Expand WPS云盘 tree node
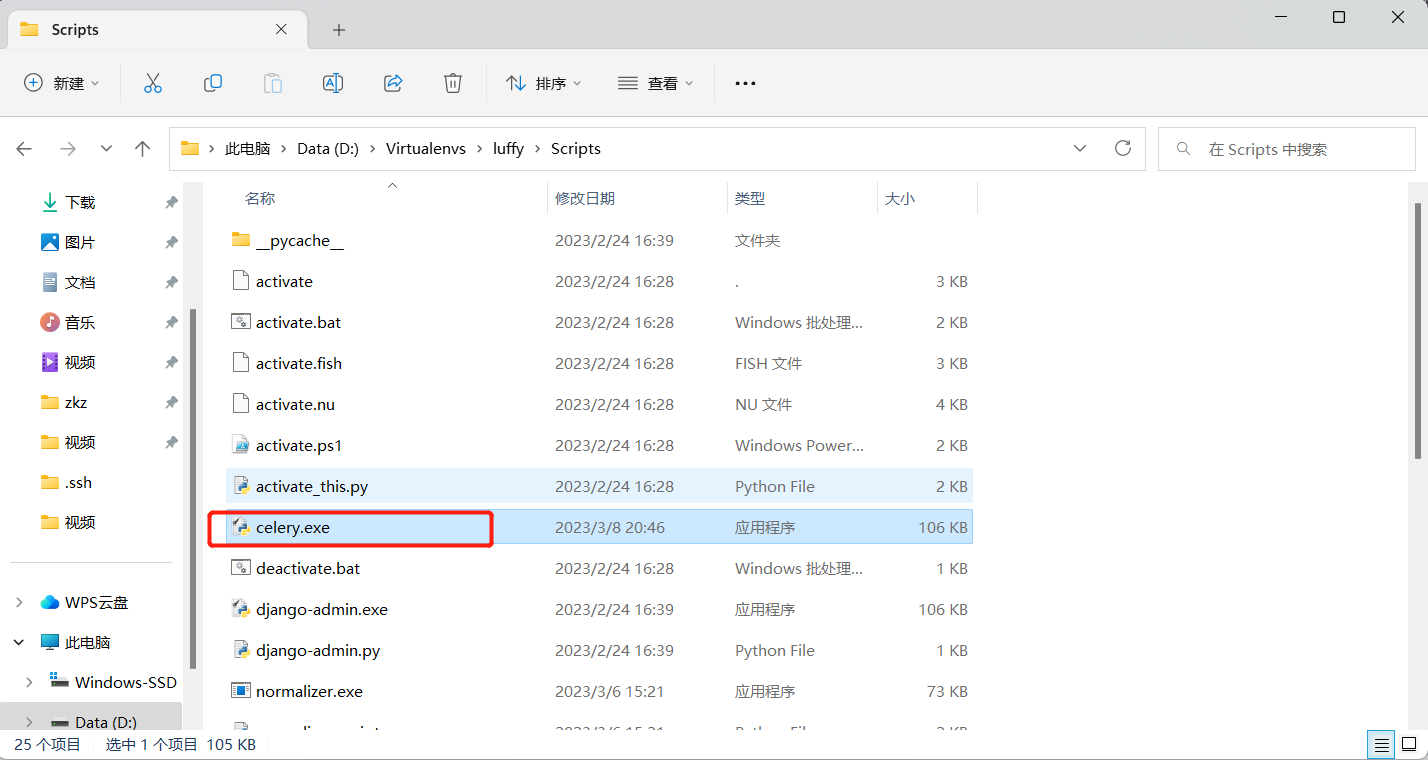Viewport: 1428px width, 760px height. pos(19,602)
